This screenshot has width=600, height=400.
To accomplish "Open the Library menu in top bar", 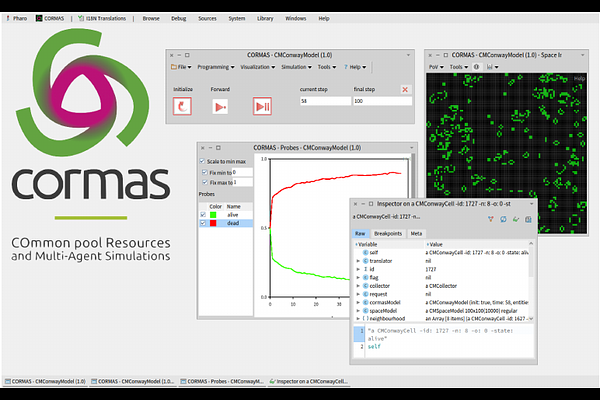I will click(x=265, y=18).
